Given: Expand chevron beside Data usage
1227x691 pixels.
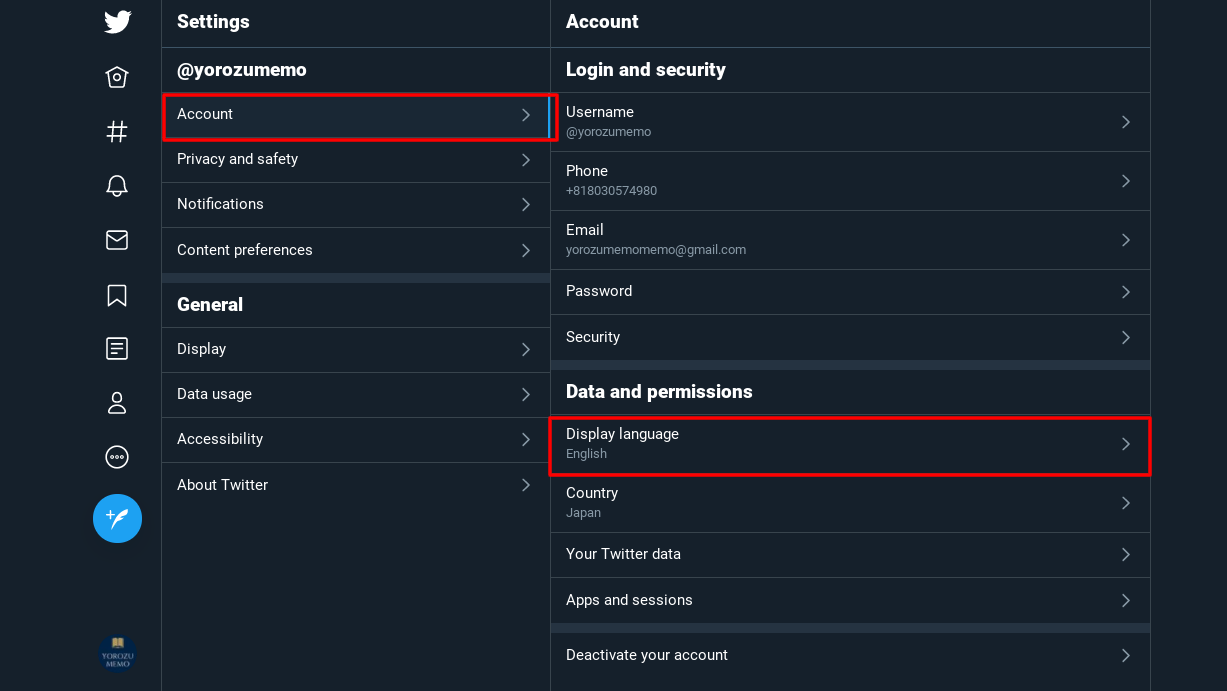Looking at the screenshot, I should (526, 395).
